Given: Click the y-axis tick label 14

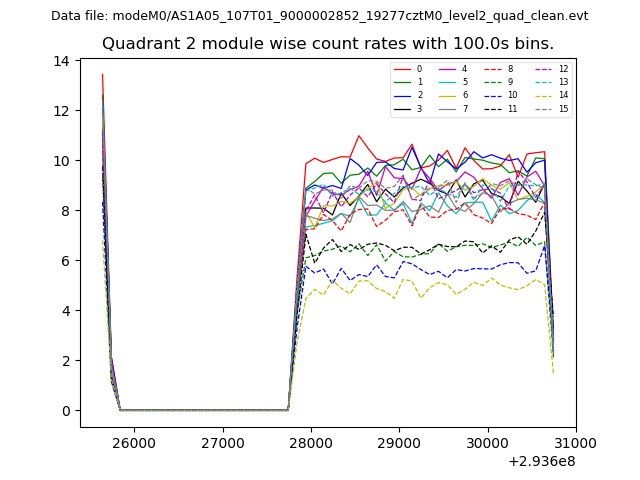Looking at the screenshot, I should pyautogui.click(x=62, y=61).
